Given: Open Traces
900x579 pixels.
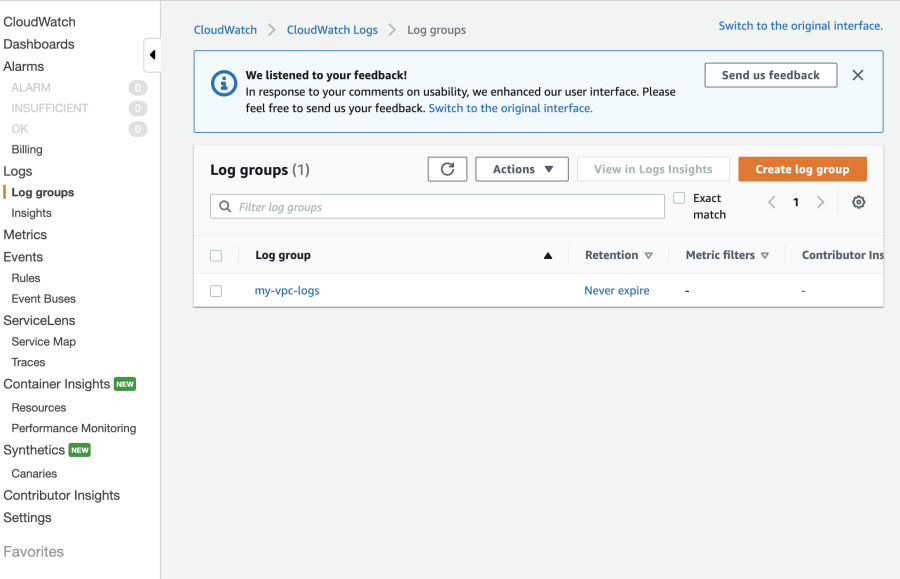Looking at the screenshot, I should [x=28, y=362].
